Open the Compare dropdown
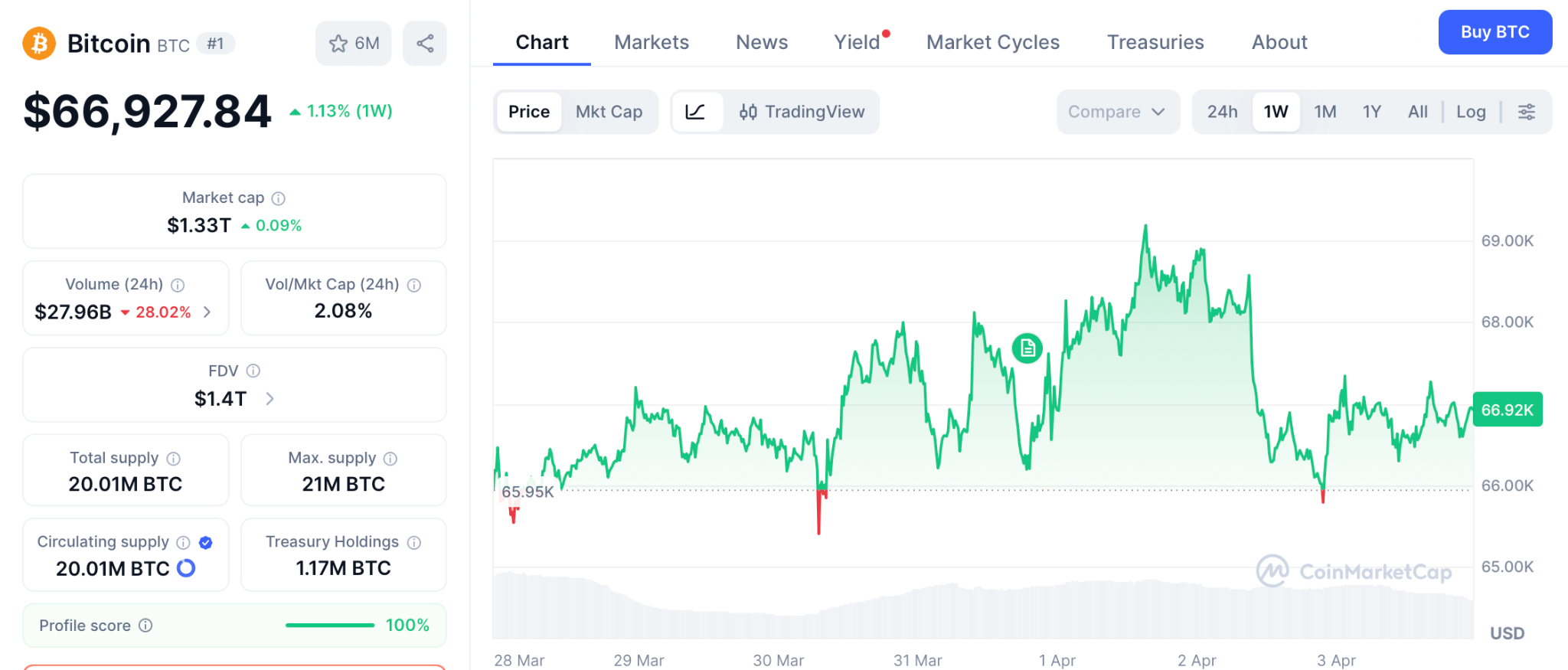 [x=1116, y=112]
